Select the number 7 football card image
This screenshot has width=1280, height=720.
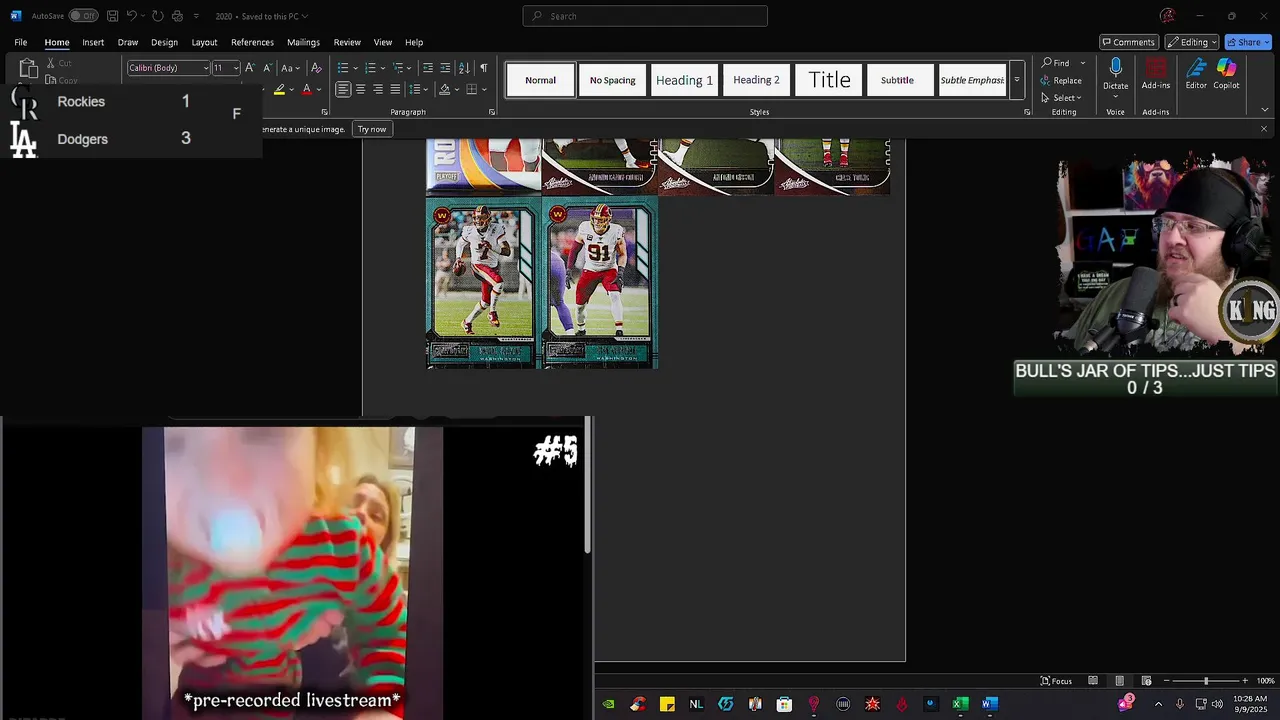(483, 282)
